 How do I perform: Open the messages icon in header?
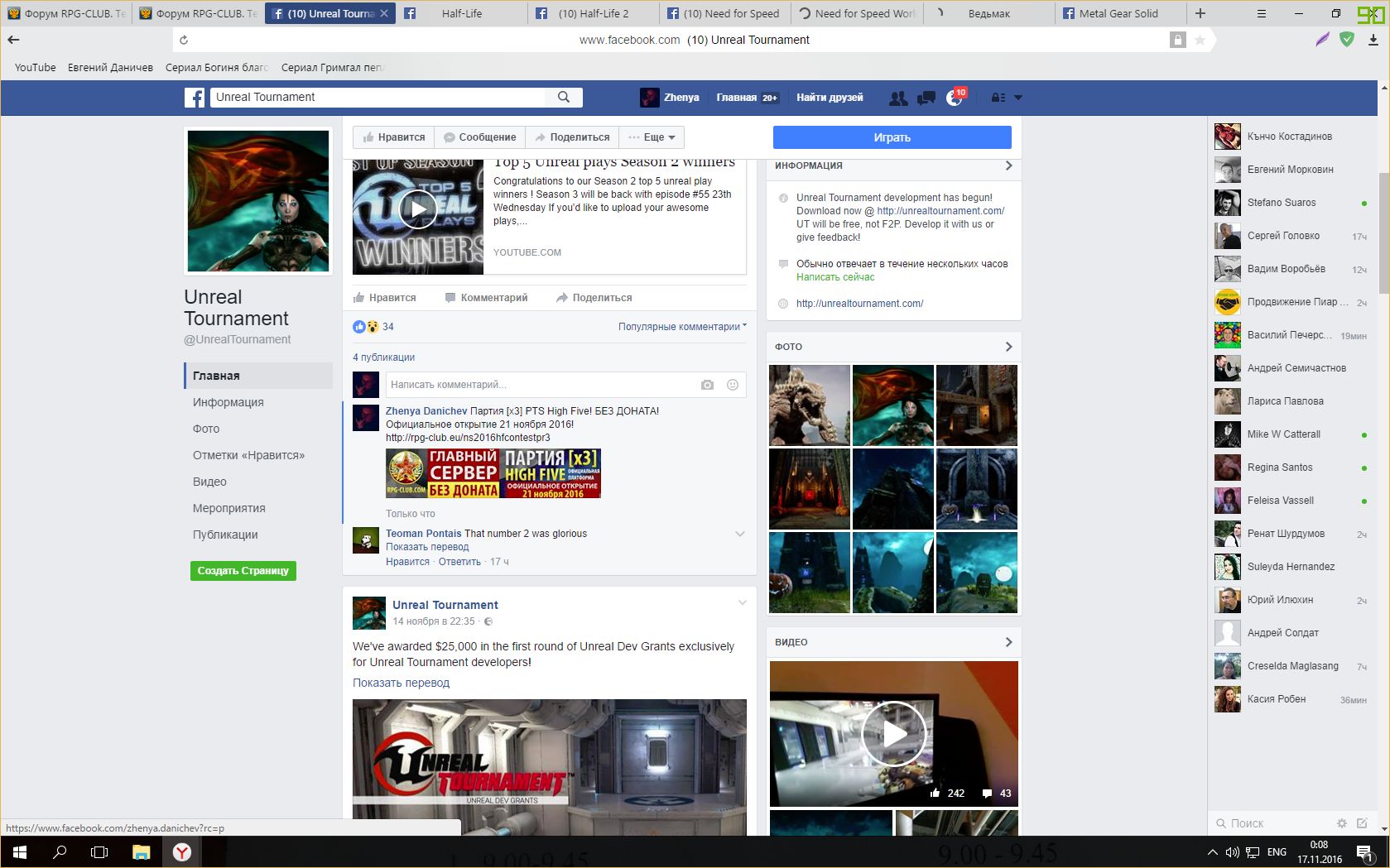(926, 98)
